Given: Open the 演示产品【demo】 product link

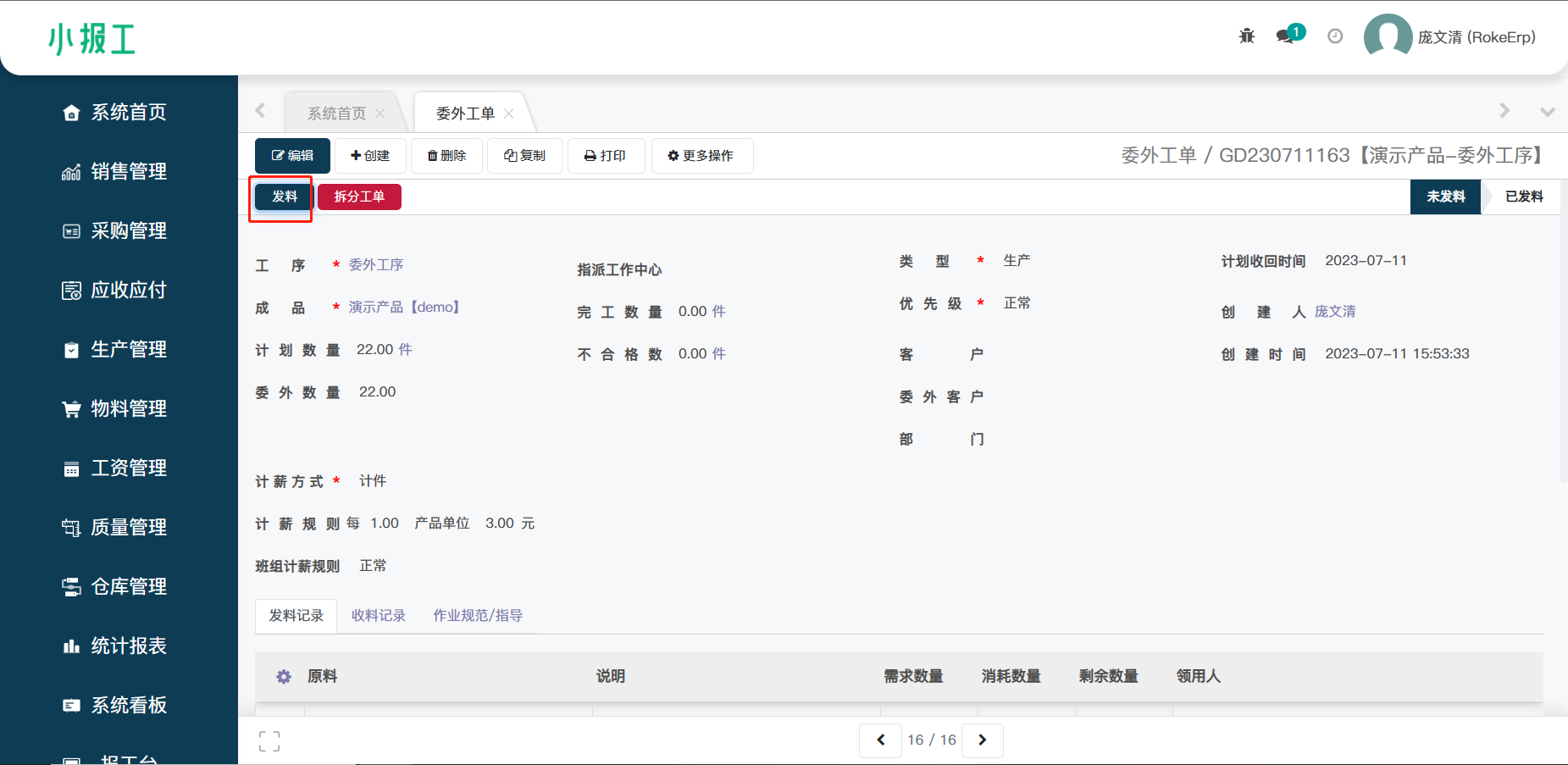Looking at the screenshot, I should (x=404, y=307).
